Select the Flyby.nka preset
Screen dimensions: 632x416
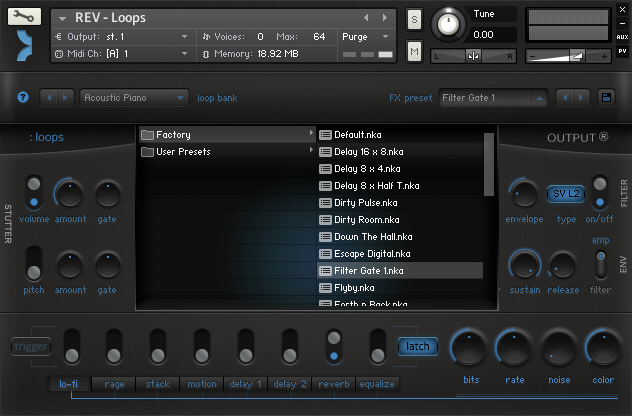[400, 288]
